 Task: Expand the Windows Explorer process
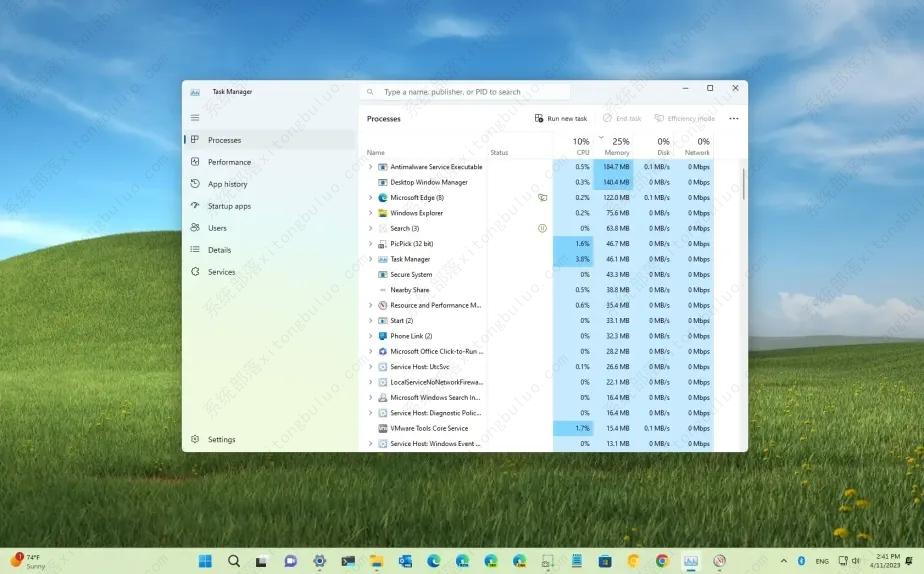(x=371, y=213)
